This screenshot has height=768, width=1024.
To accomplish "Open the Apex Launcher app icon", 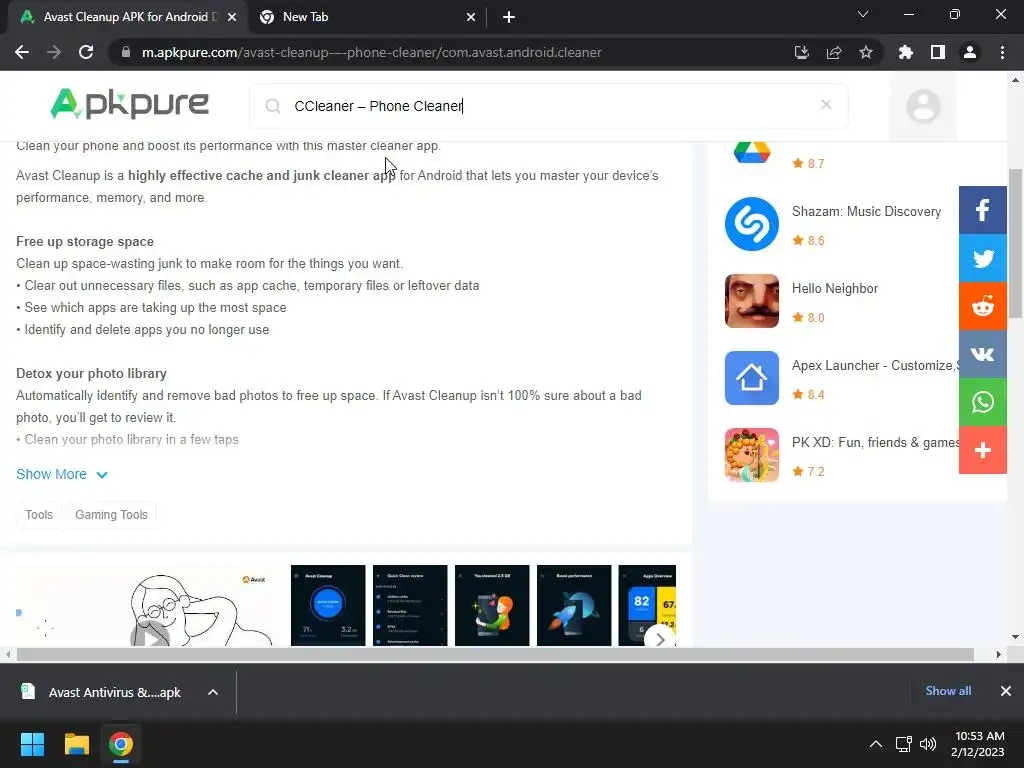I will pos(752,378).
